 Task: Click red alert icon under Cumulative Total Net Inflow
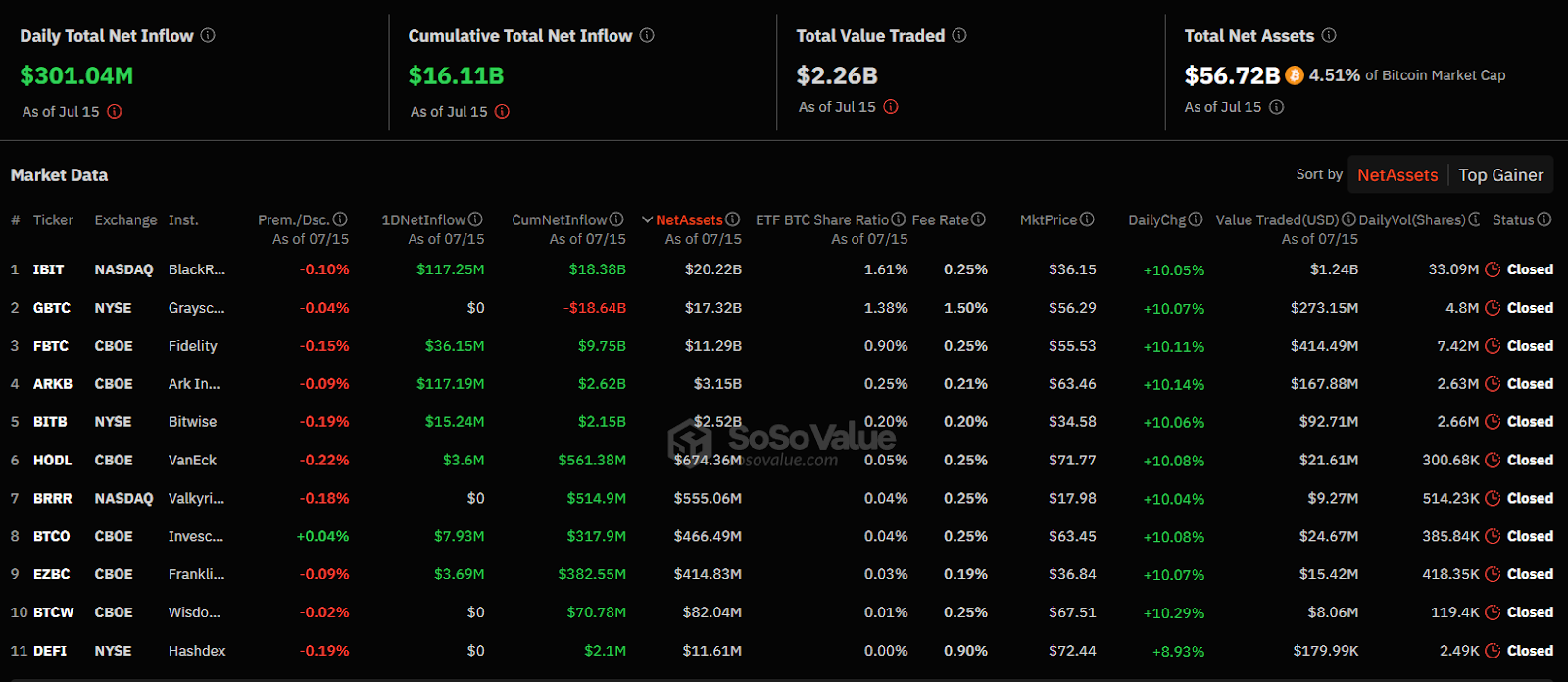pyautogui.click(x=502, y=111)
